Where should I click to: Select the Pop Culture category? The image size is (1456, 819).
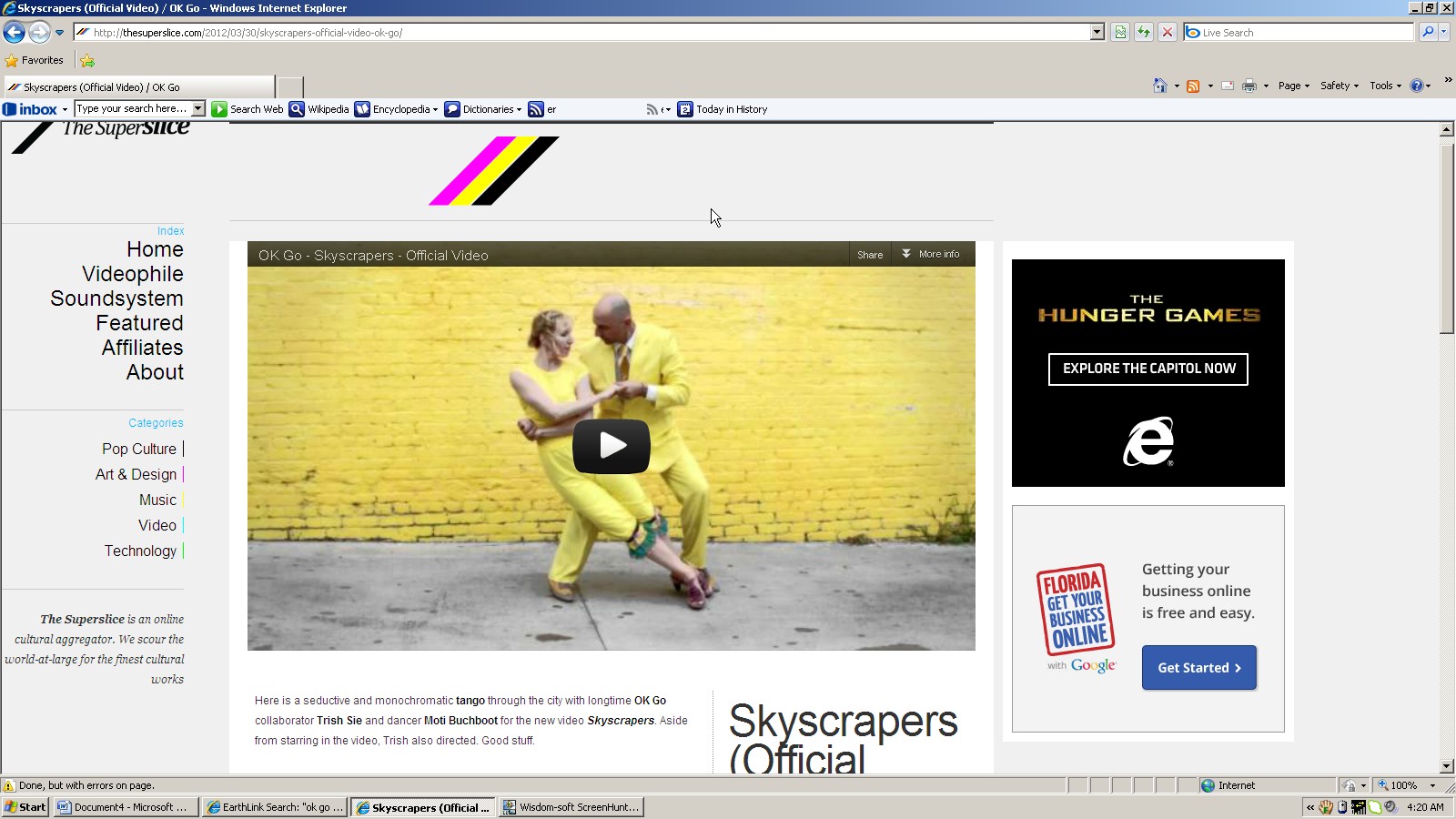(x=139, y=449)
